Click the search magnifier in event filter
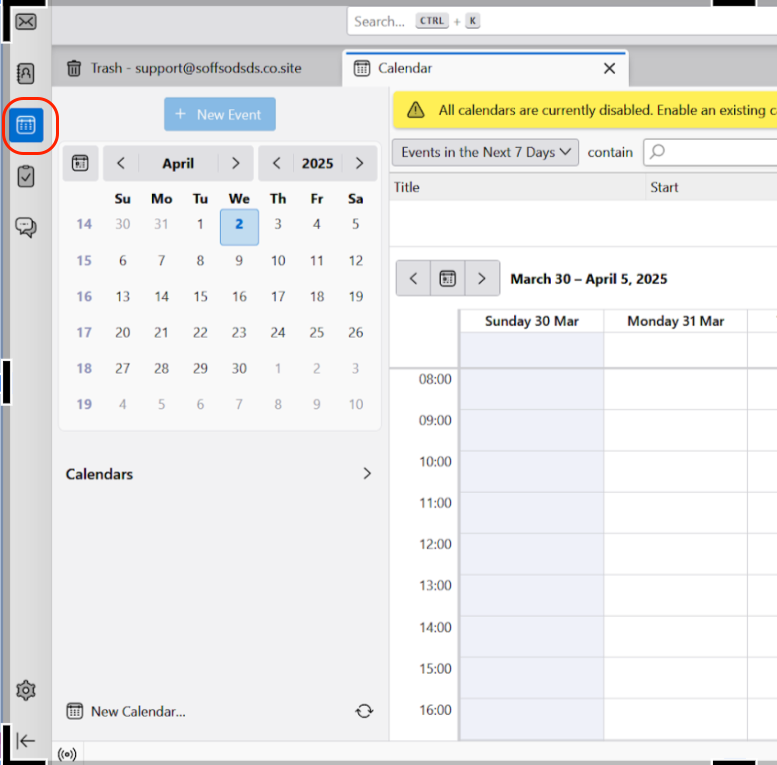Image resolution: width=777 pixels, height=765 pixels. coord(658,152)
